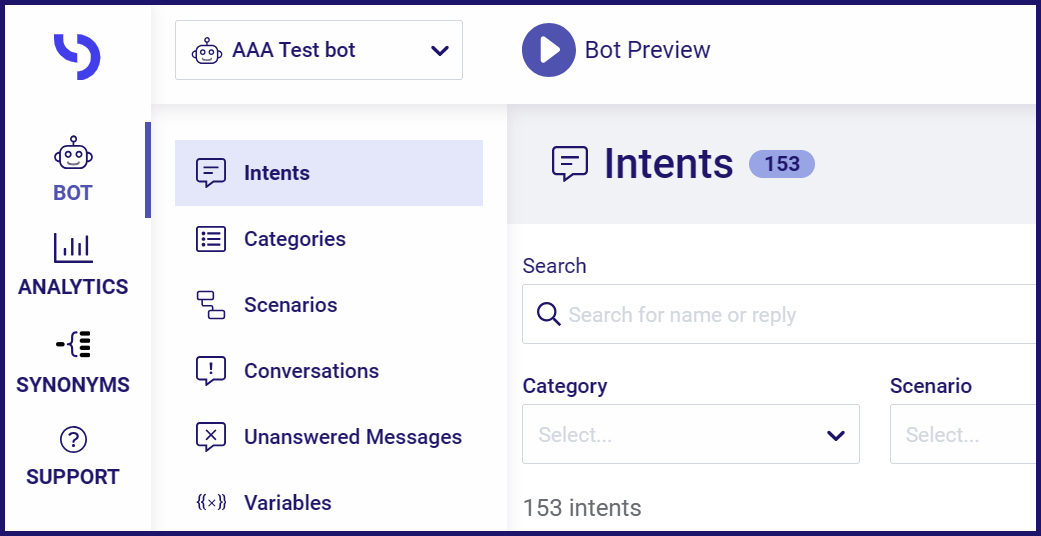
Task: Expand the AAA Test bot selector
Action: point(319,50)
